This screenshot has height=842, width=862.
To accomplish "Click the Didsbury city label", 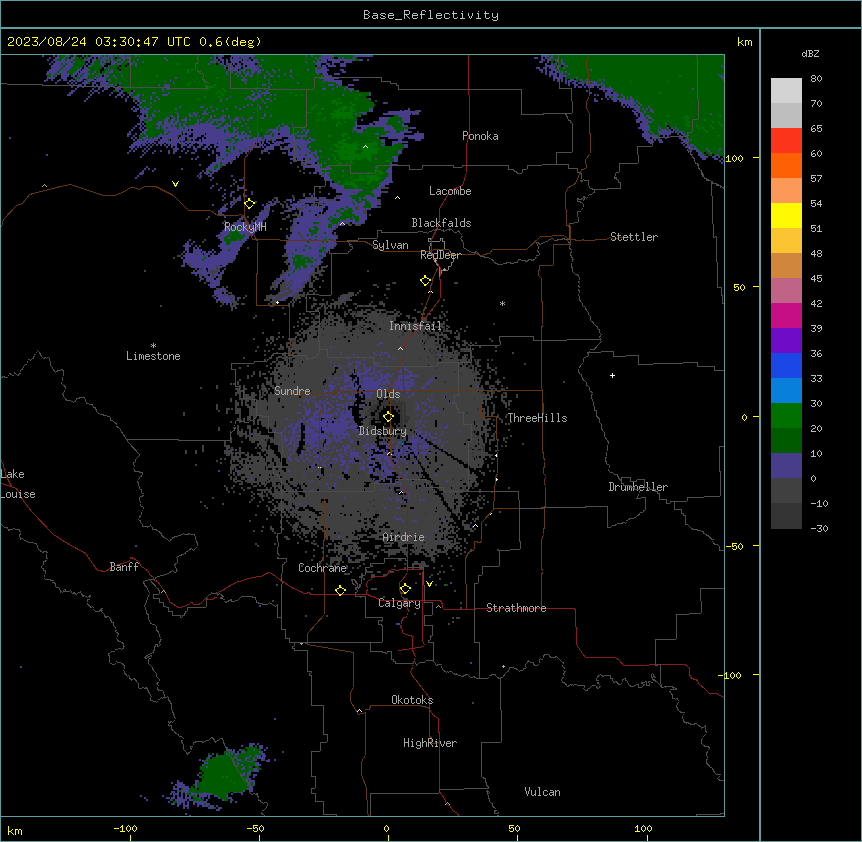I will click(x=383, y=431).
